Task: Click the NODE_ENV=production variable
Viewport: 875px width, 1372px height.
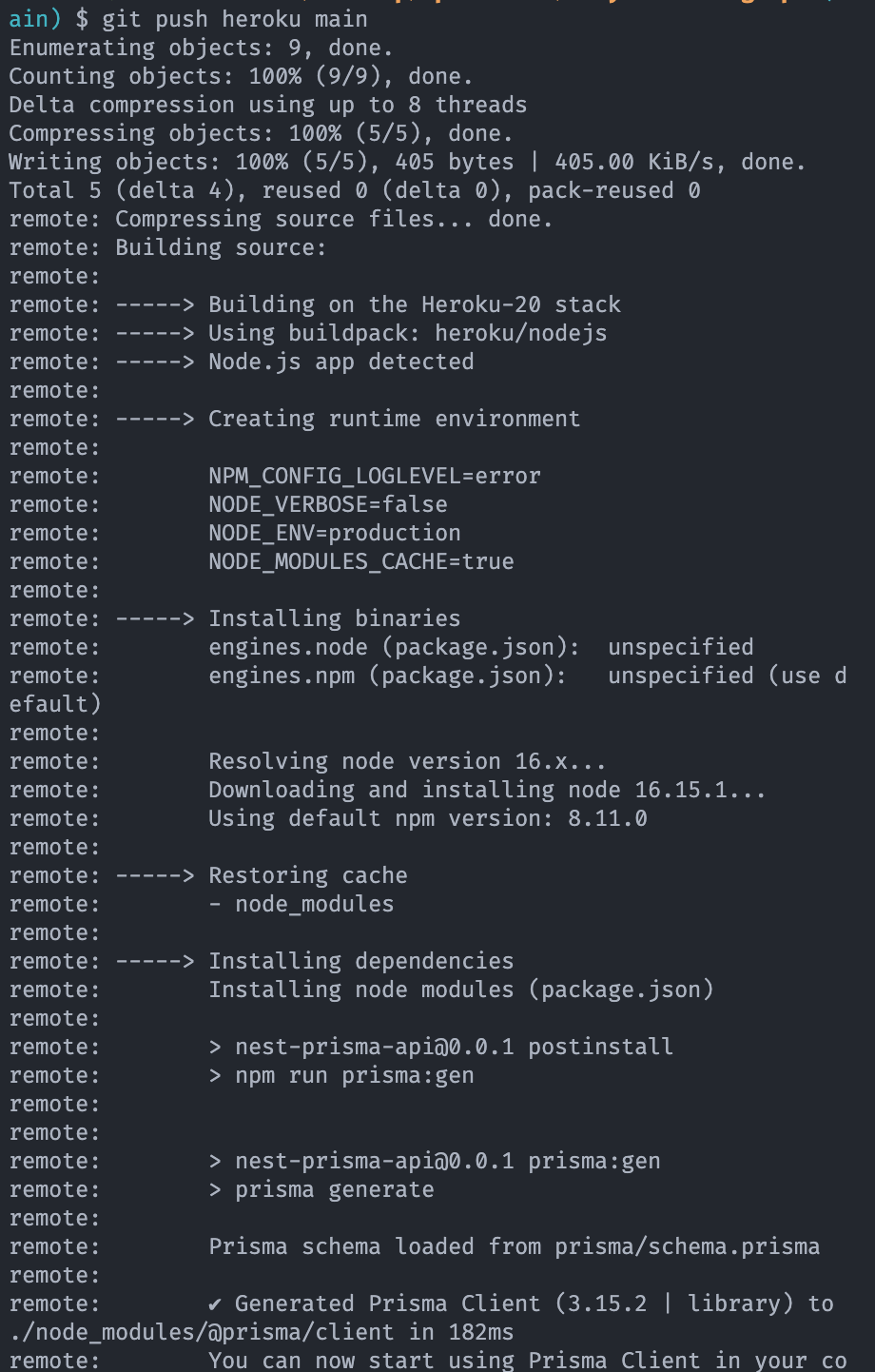Action: [x=334, y=533]
